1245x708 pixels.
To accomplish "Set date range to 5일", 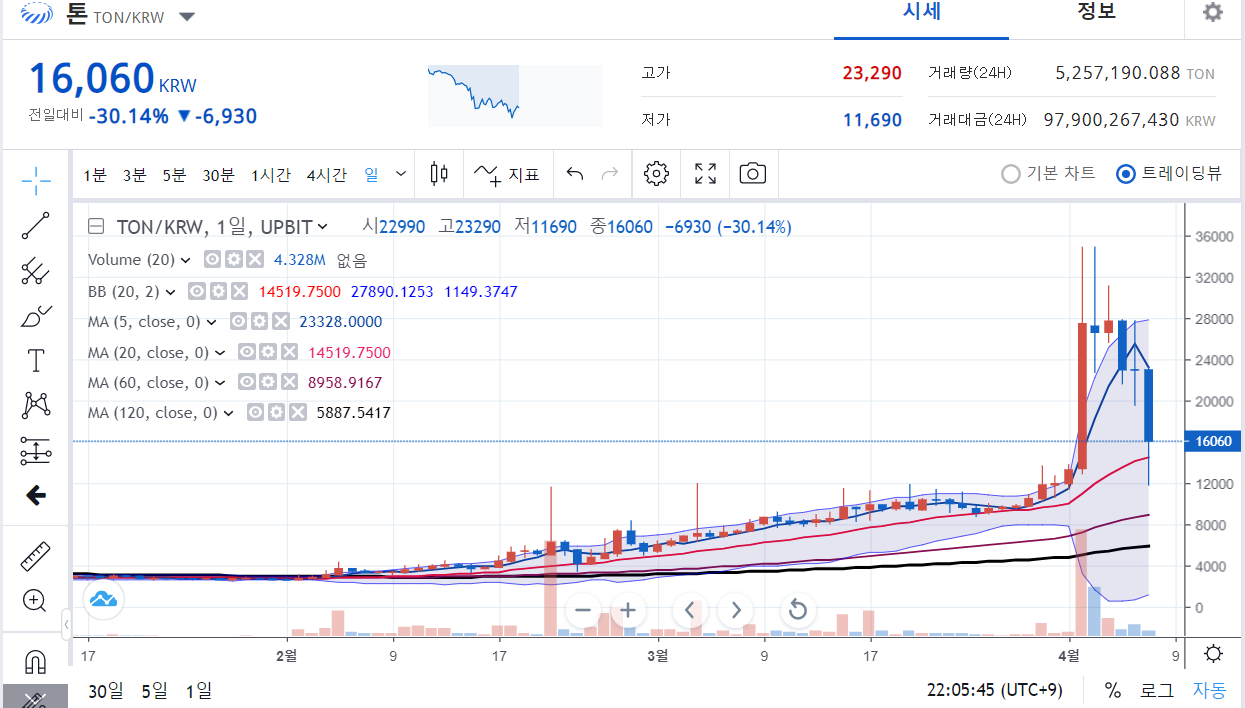I will [154, 690].
